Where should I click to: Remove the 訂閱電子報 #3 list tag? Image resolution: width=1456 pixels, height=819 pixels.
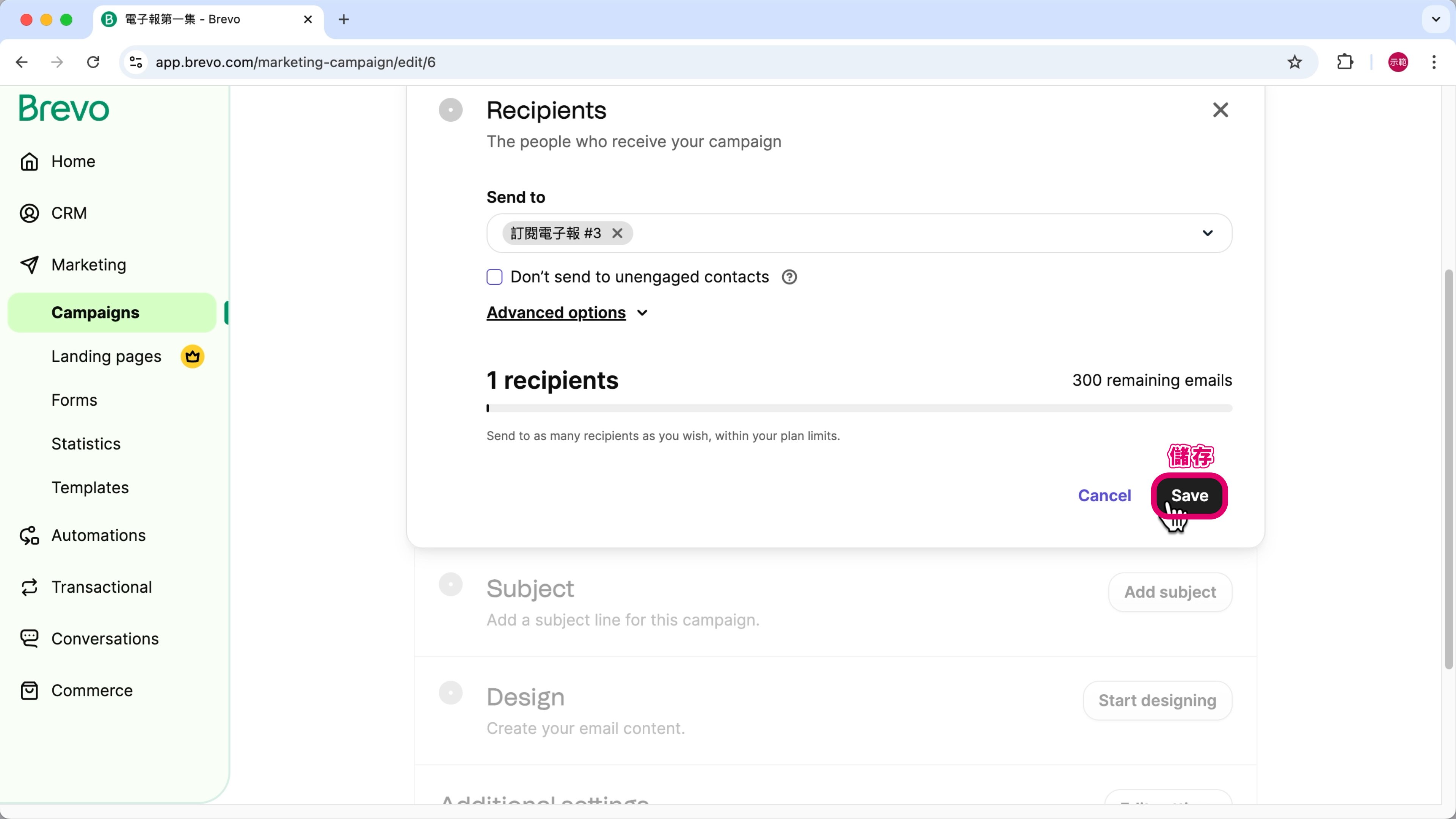tap(617, 234)
